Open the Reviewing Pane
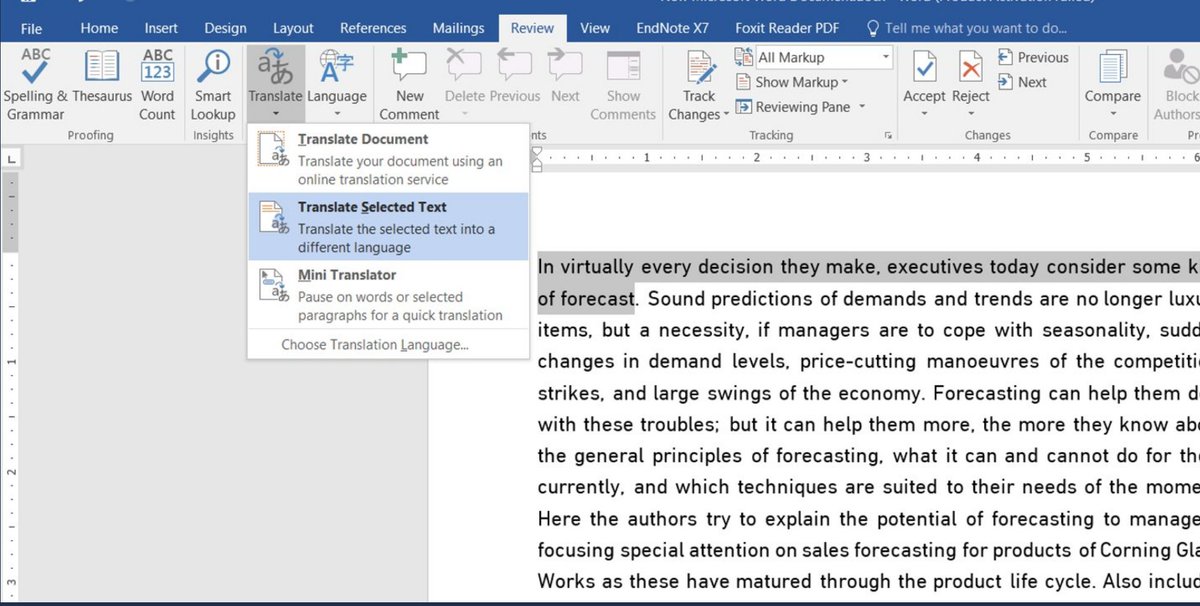This screenshot has width=1200, height=606. tap(793, 107)
